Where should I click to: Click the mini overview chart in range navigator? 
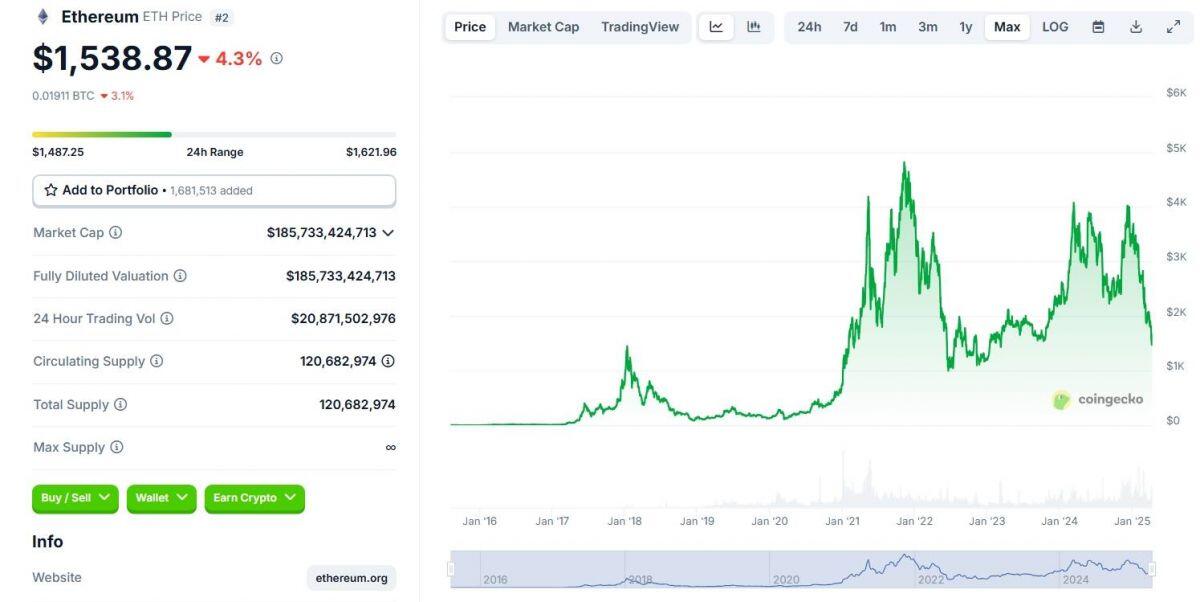[x=801, y=569]
